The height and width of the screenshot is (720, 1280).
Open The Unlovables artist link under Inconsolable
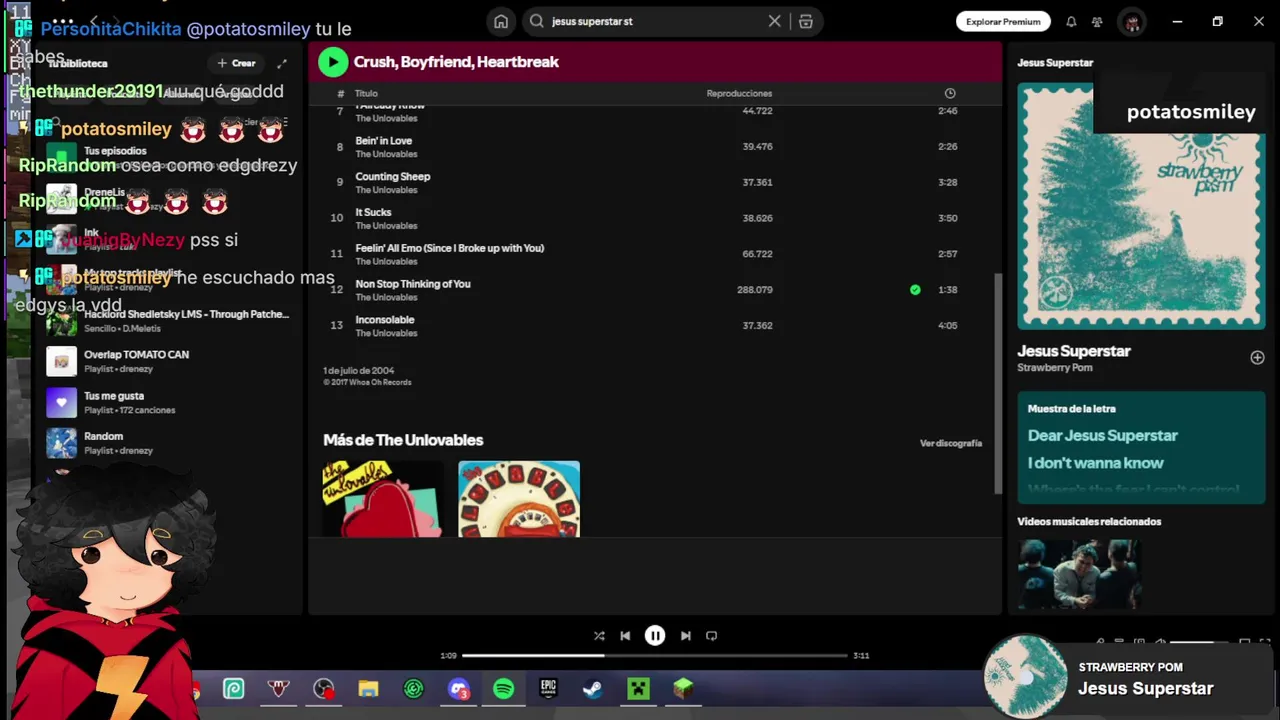click(x=386, y=333)
